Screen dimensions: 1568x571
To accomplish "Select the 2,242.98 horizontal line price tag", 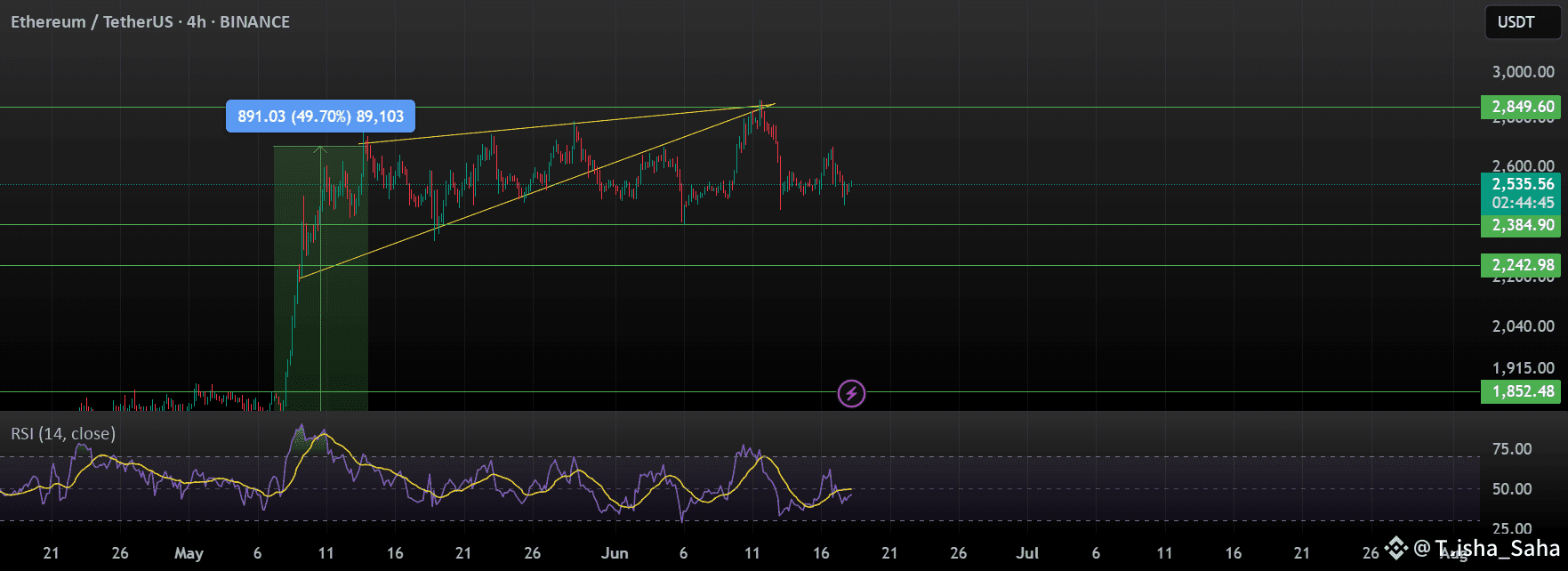I will click(1523, 265).
